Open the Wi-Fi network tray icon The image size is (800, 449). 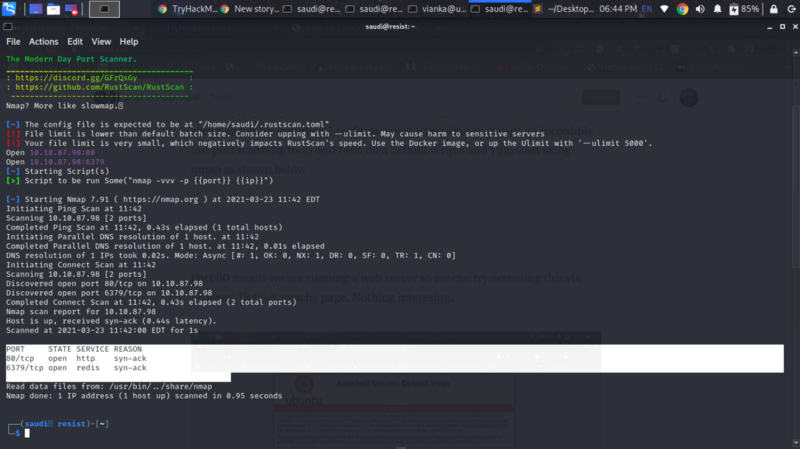664,9
